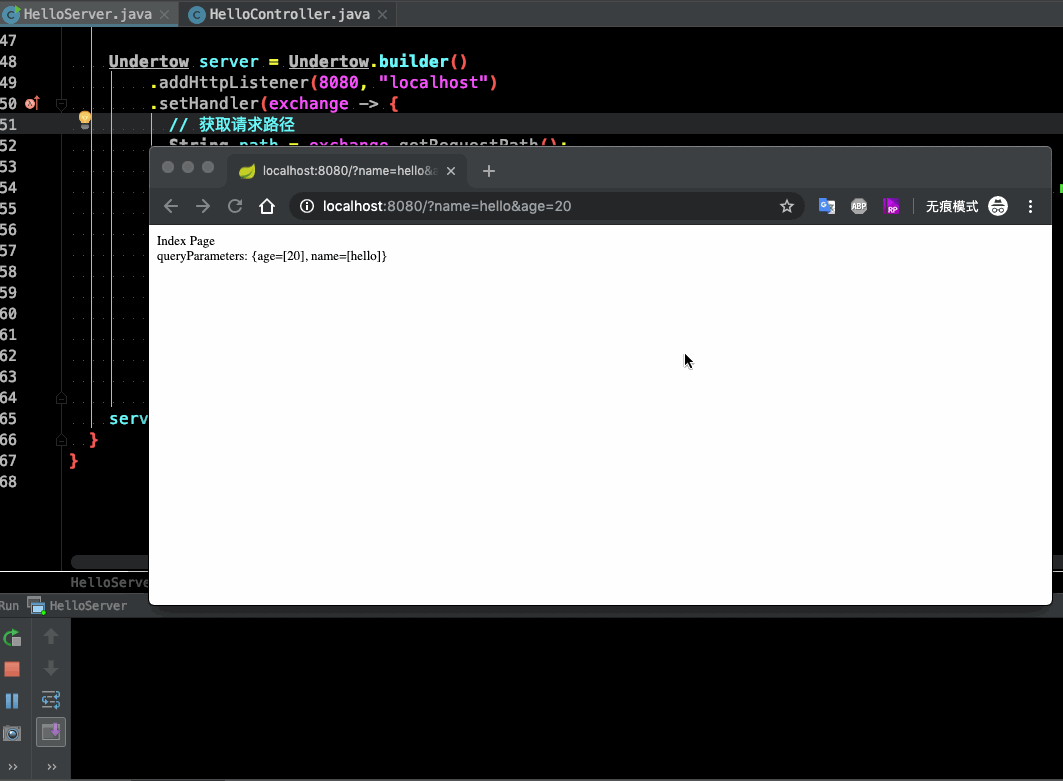Click the camera thread dump icon
The height and width of the screenshot is (781, 1063).
click(12, 733)
